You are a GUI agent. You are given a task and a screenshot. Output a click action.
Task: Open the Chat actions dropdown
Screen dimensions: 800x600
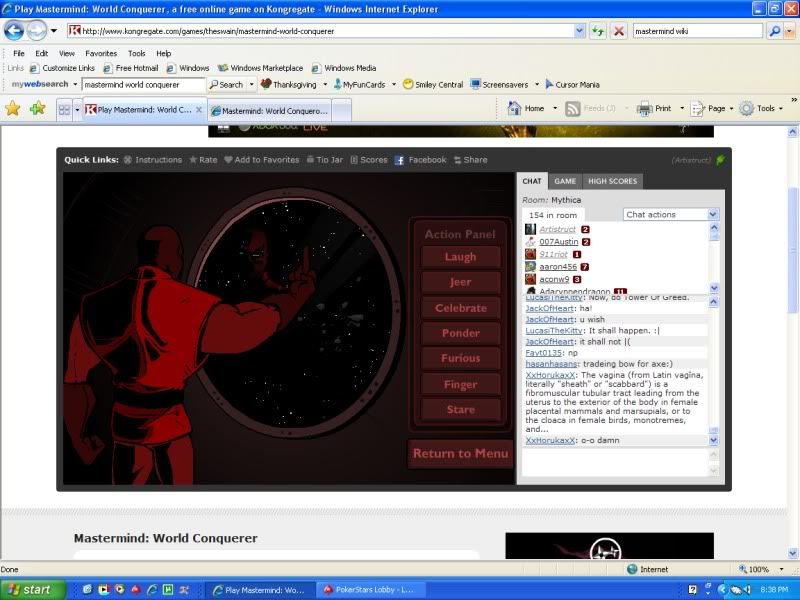click(x=671, y=214)
